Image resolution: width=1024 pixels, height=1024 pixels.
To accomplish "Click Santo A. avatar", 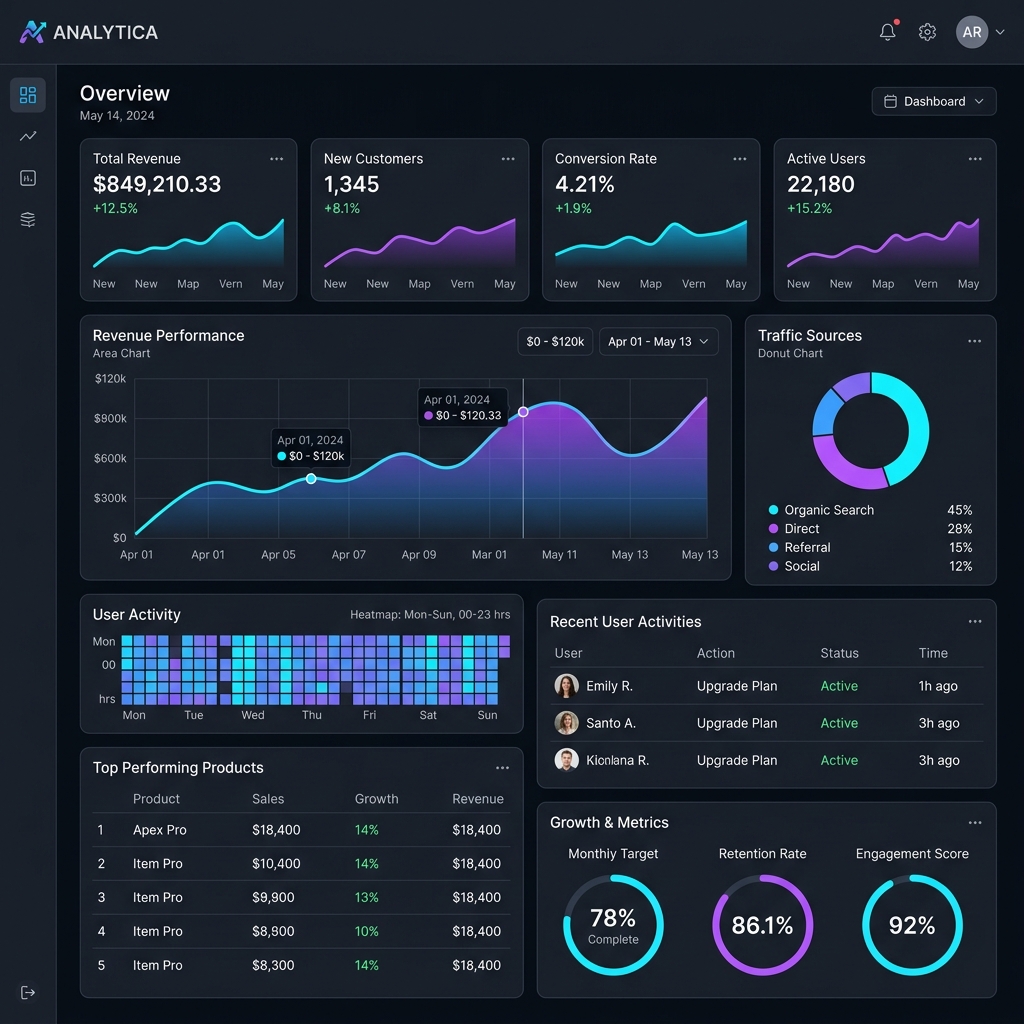I will [x=566, y=723].
